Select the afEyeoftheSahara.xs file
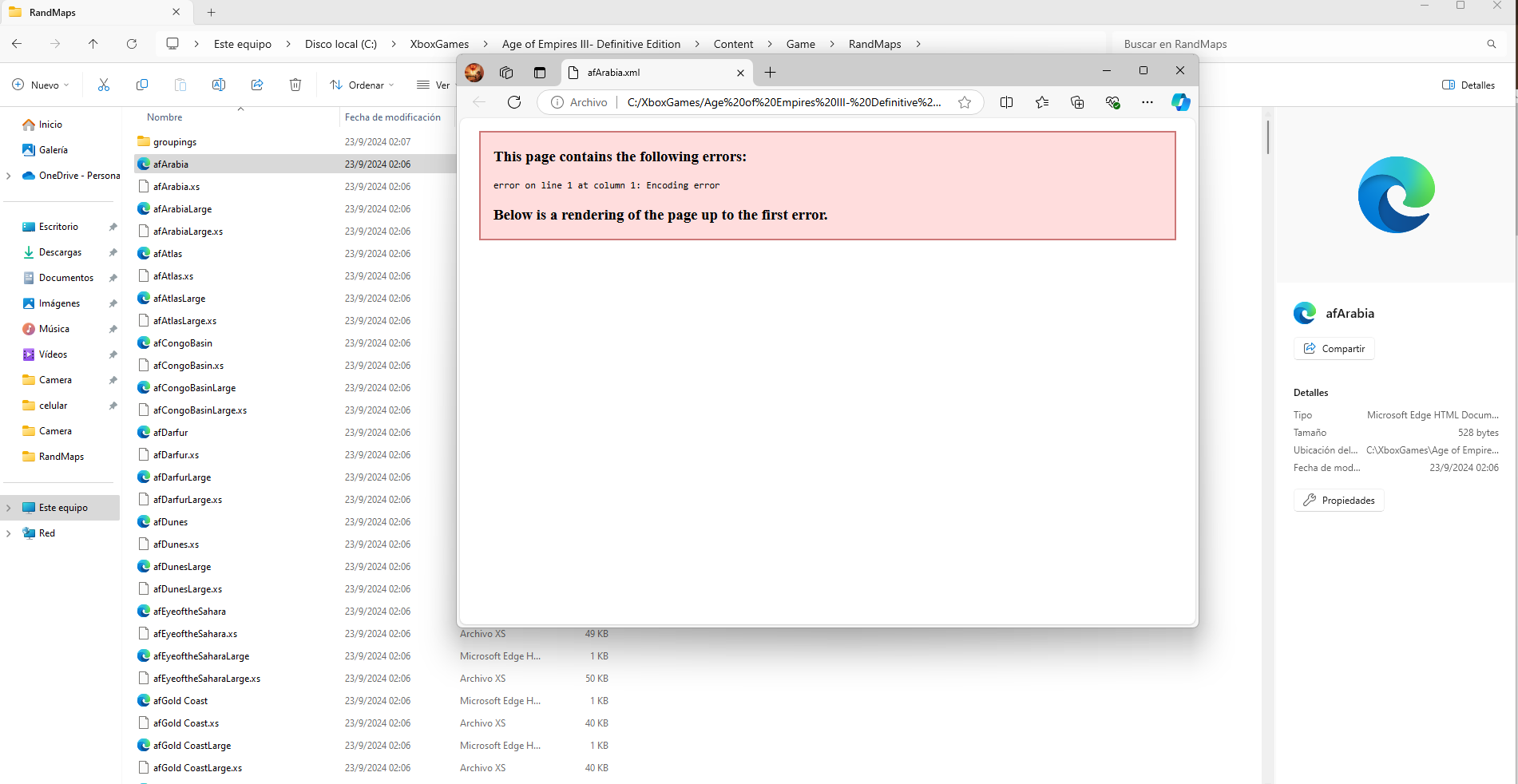Viewport: 1518px width, 784px height. click(195, 634)
